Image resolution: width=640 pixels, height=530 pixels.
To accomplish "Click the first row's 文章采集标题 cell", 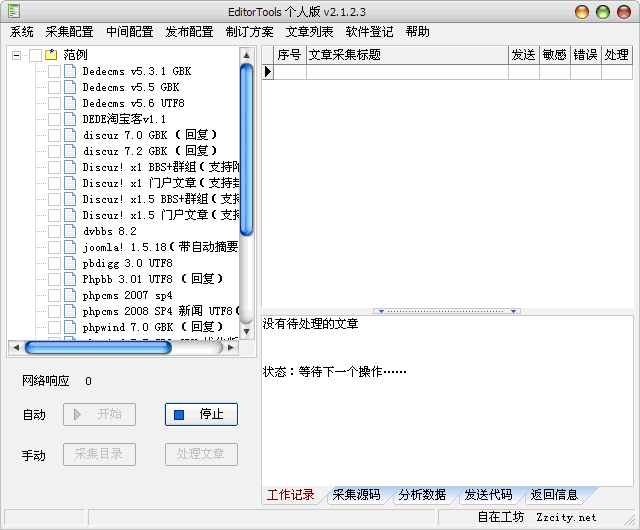I will click(406, 72).
